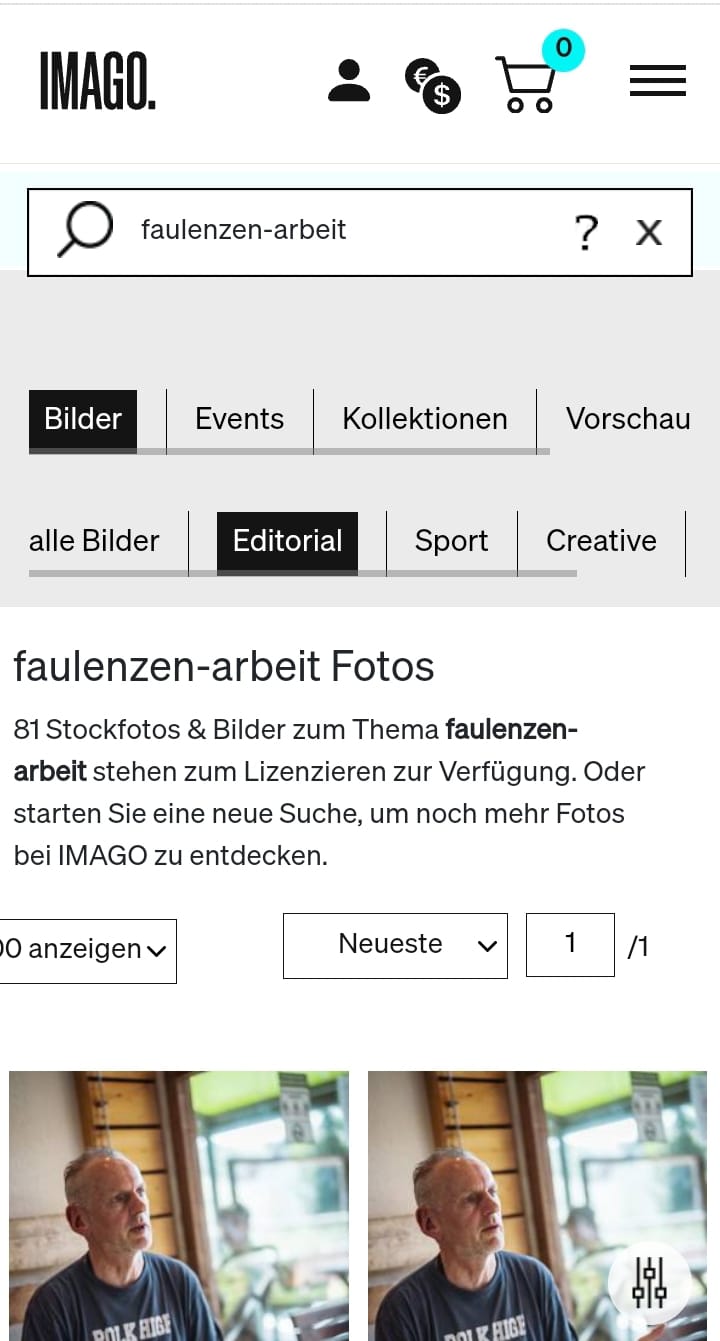
Task: Click the page number input field
Action: click(570, 944)
